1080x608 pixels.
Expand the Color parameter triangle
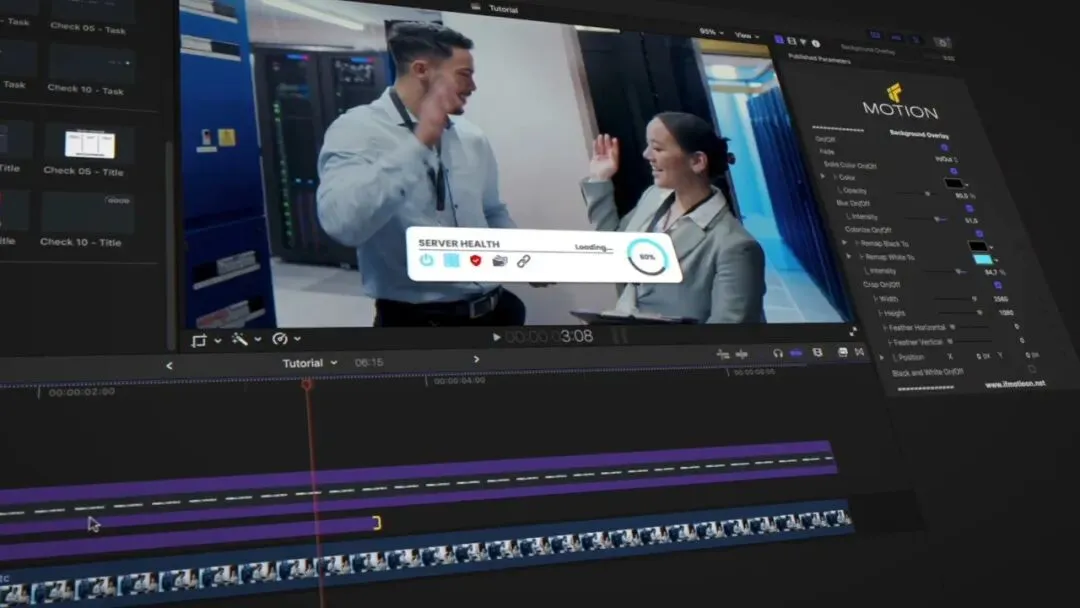tap(822, 177)
